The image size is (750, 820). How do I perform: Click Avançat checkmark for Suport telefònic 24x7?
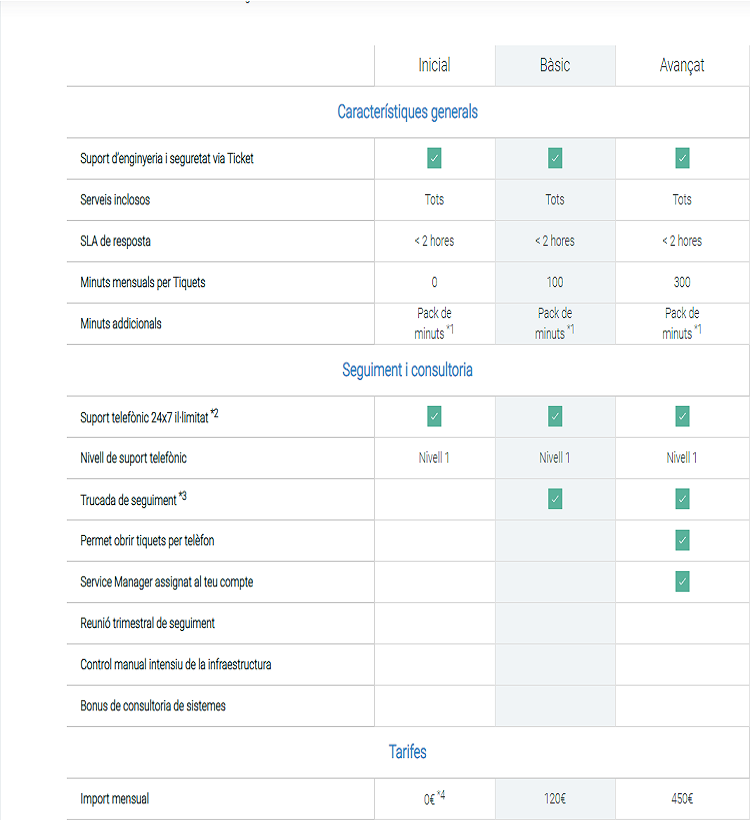682,416
